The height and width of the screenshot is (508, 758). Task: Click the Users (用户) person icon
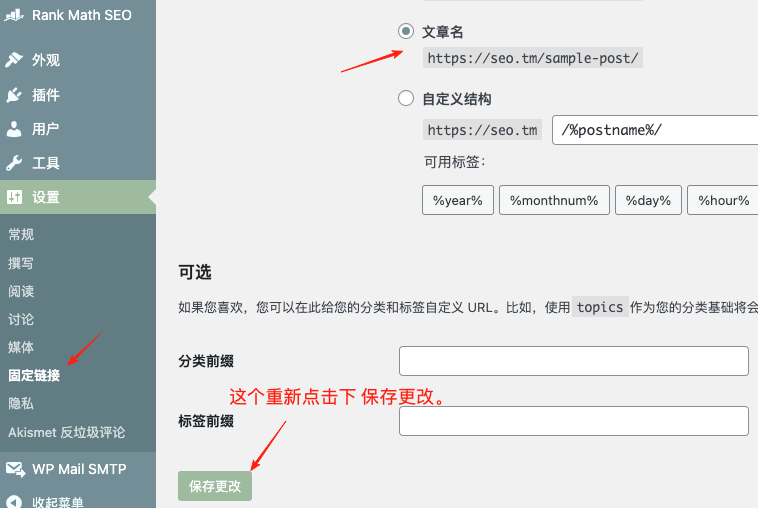(x=14, y=129)
